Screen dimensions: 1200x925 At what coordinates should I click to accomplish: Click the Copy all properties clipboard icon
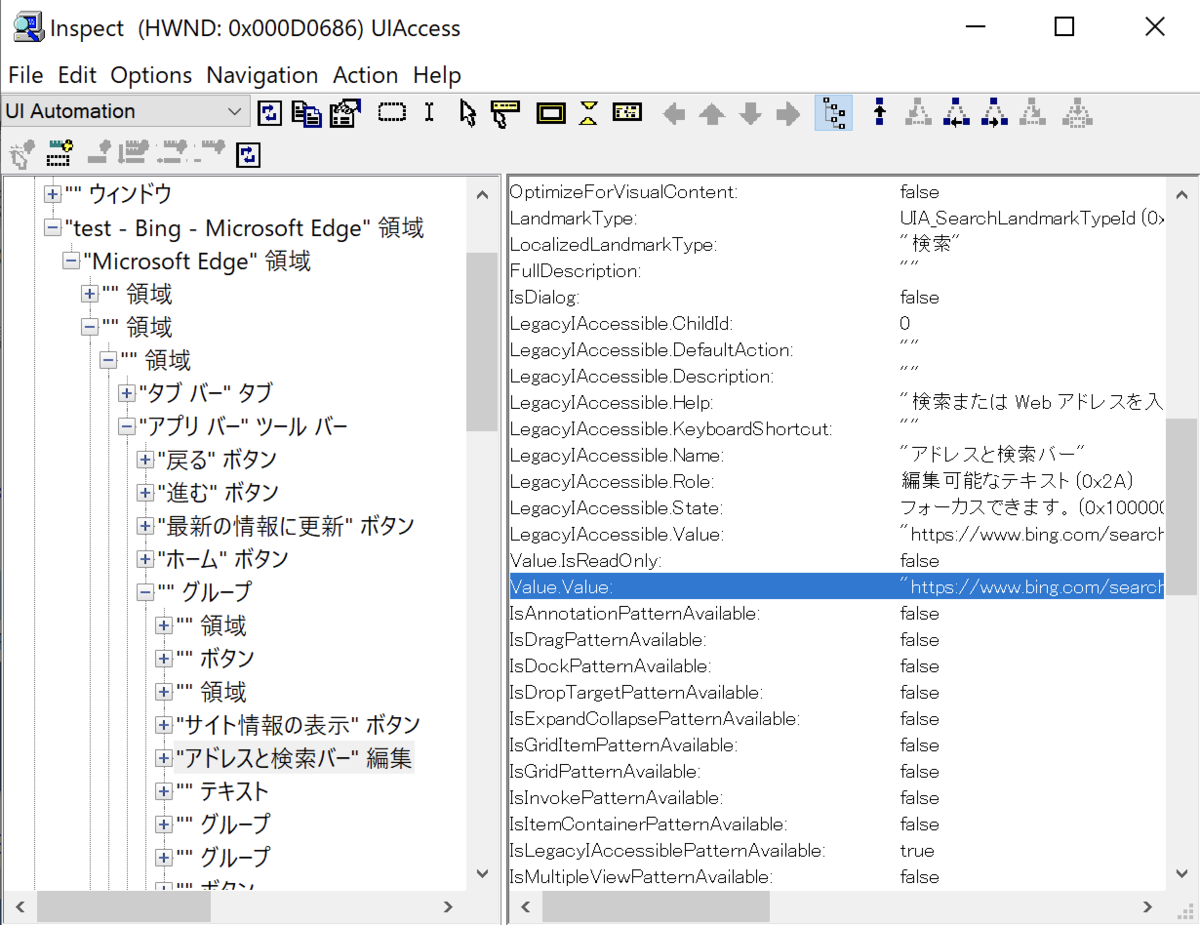(345, 112)
